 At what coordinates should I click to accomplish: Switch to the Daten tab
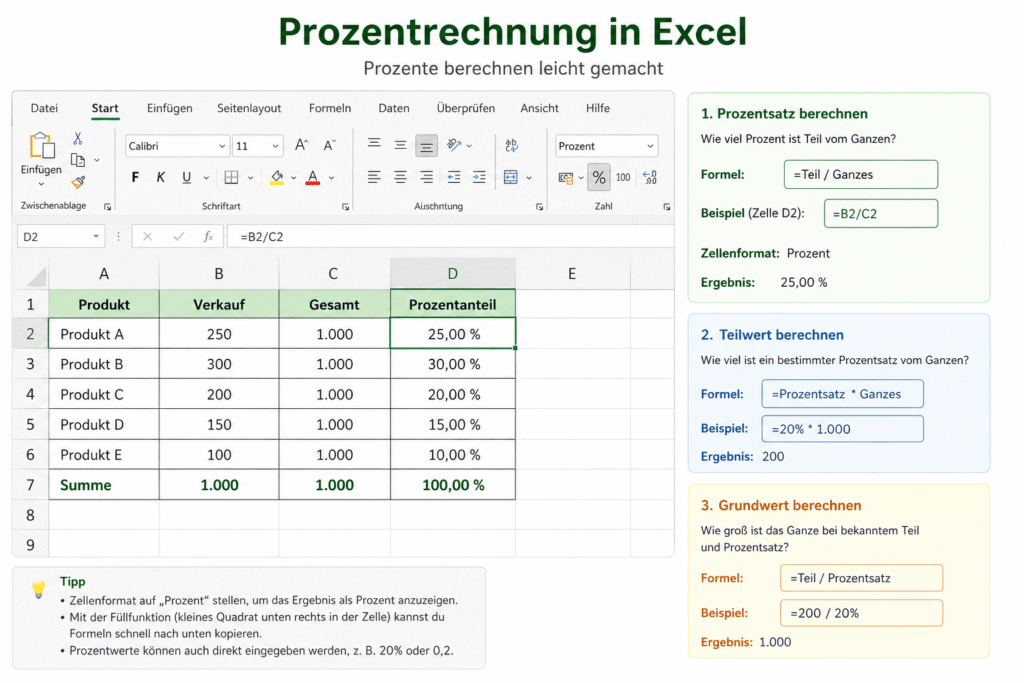[x=394, y=108]
